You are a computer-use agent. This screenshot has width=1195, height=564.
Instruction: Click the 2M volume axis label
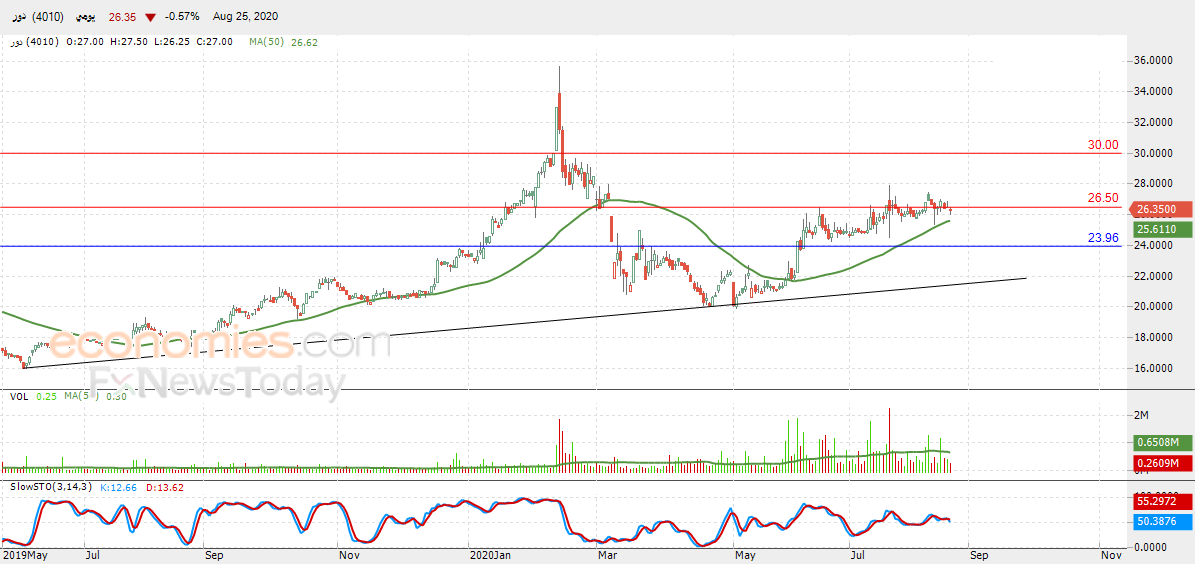pyautogui.click(x=1142, y=415)
